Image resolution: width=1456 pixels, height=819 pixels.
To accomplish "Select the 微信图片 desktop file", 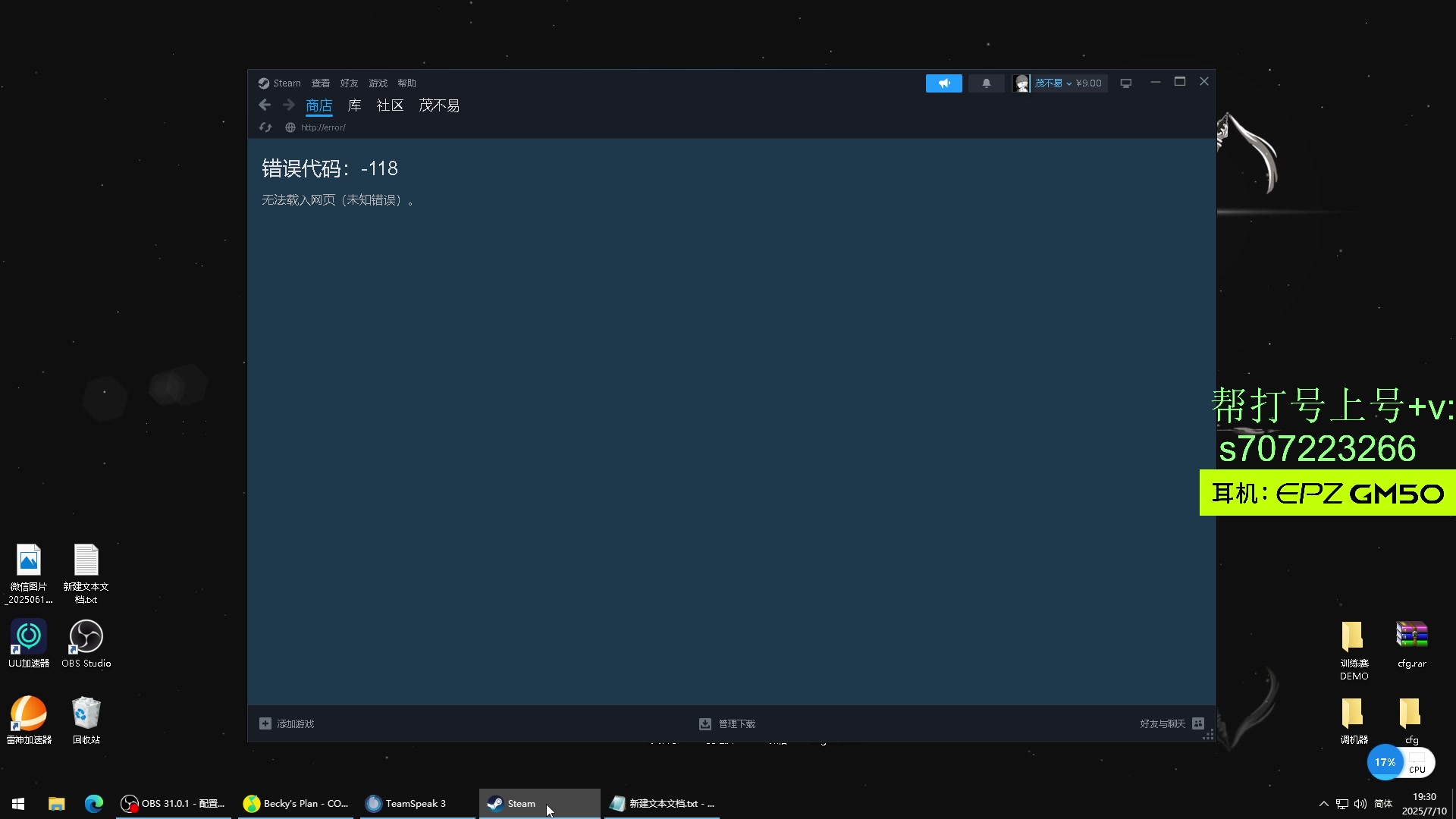I will pos(29,574).
